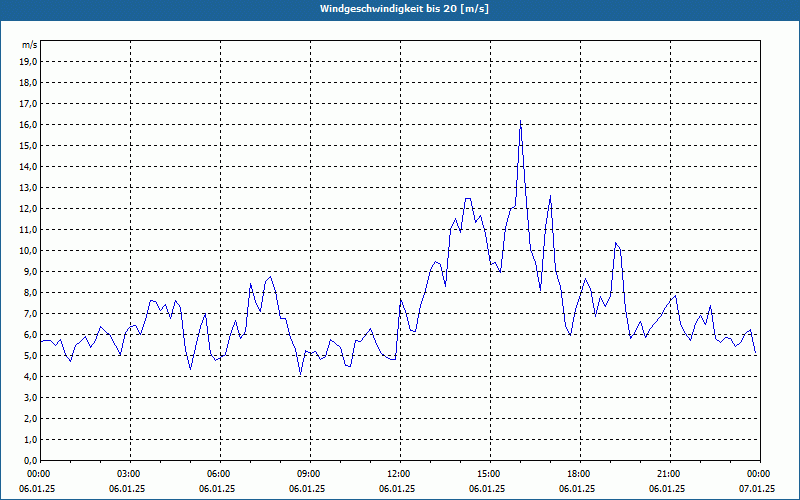800x500 pixels.
Task: Select the 15,0 y-axis label
Action: pyautogui.click(x=28, y=145)
